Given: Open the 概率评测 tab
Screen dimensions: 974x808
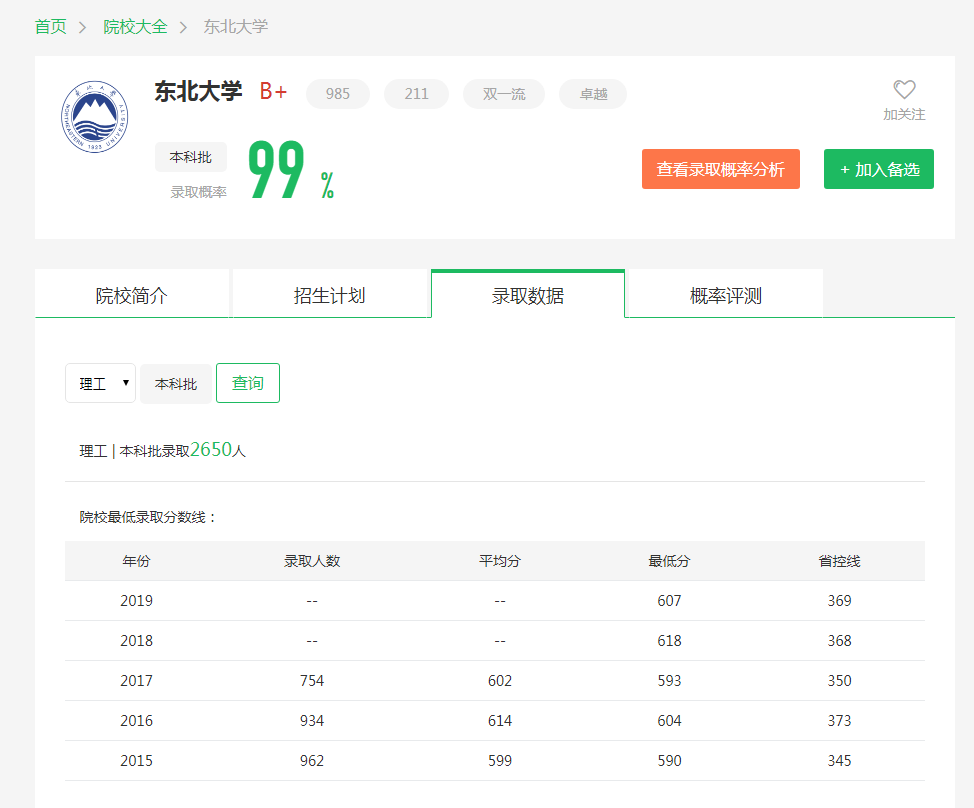Looking at the screenshot, I should 726,295.
